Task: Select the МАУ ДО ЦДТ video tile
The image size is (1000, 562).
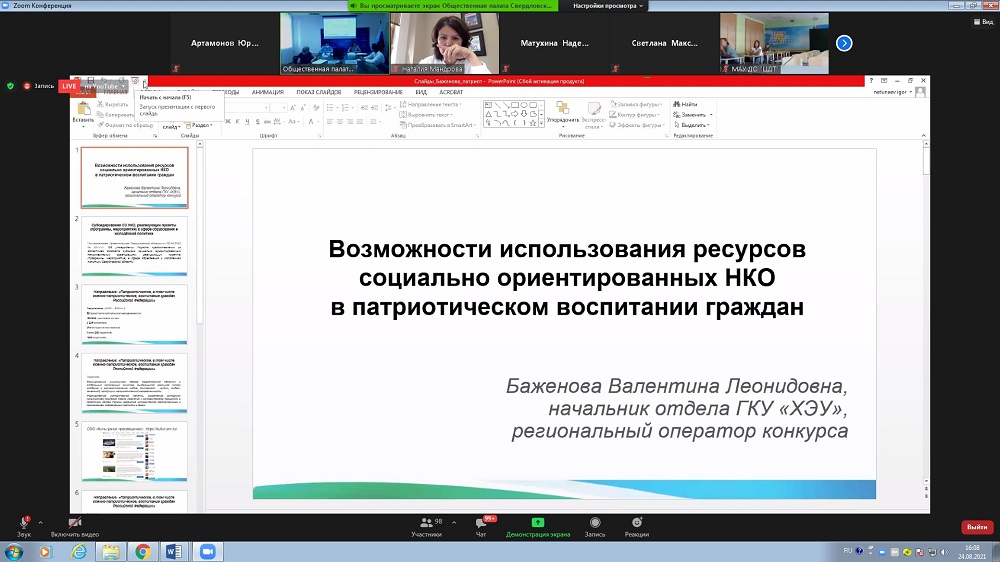Action: click(774, 43)
